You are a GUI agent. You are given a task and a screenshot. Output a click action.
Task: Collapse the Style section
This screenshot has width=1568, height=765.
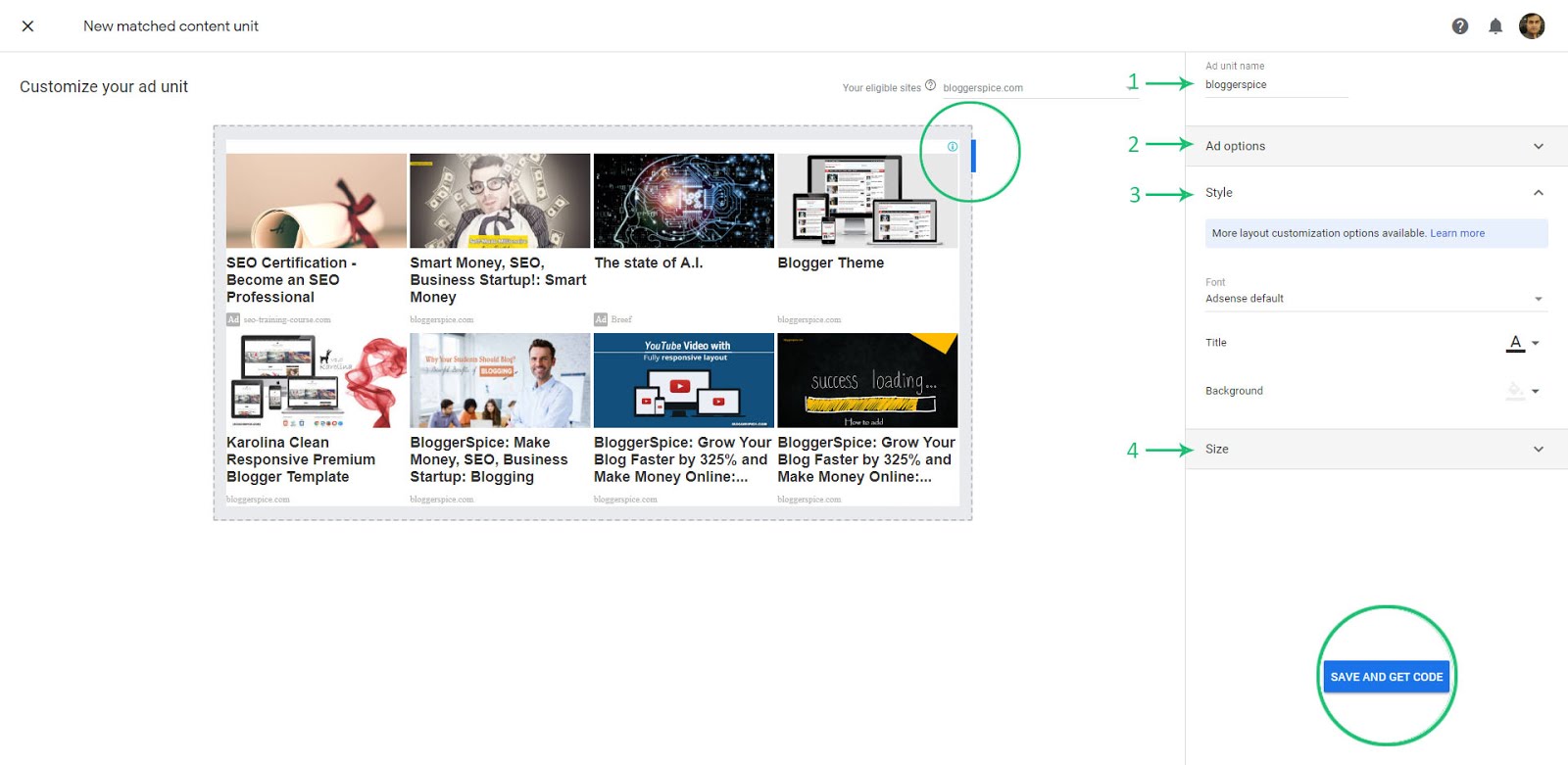pos(1376,193)
